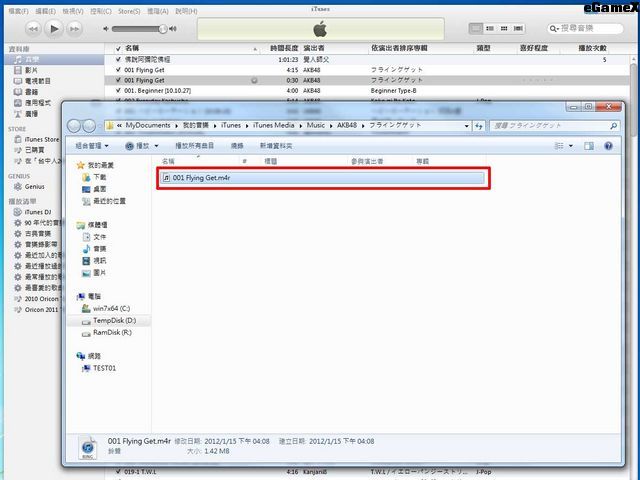Switch iTunes to album list view

(x=490, y=28)
